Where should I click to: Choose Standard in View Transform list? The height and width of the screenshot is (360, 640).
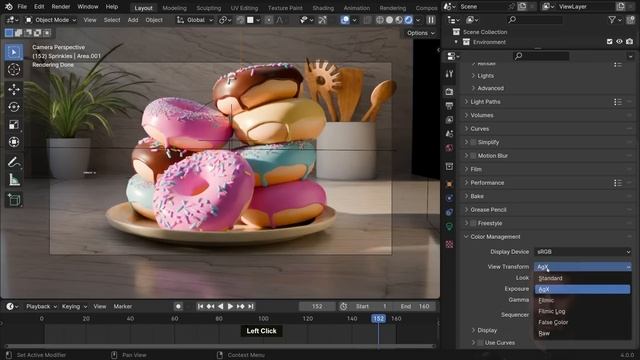click(582, 278)
